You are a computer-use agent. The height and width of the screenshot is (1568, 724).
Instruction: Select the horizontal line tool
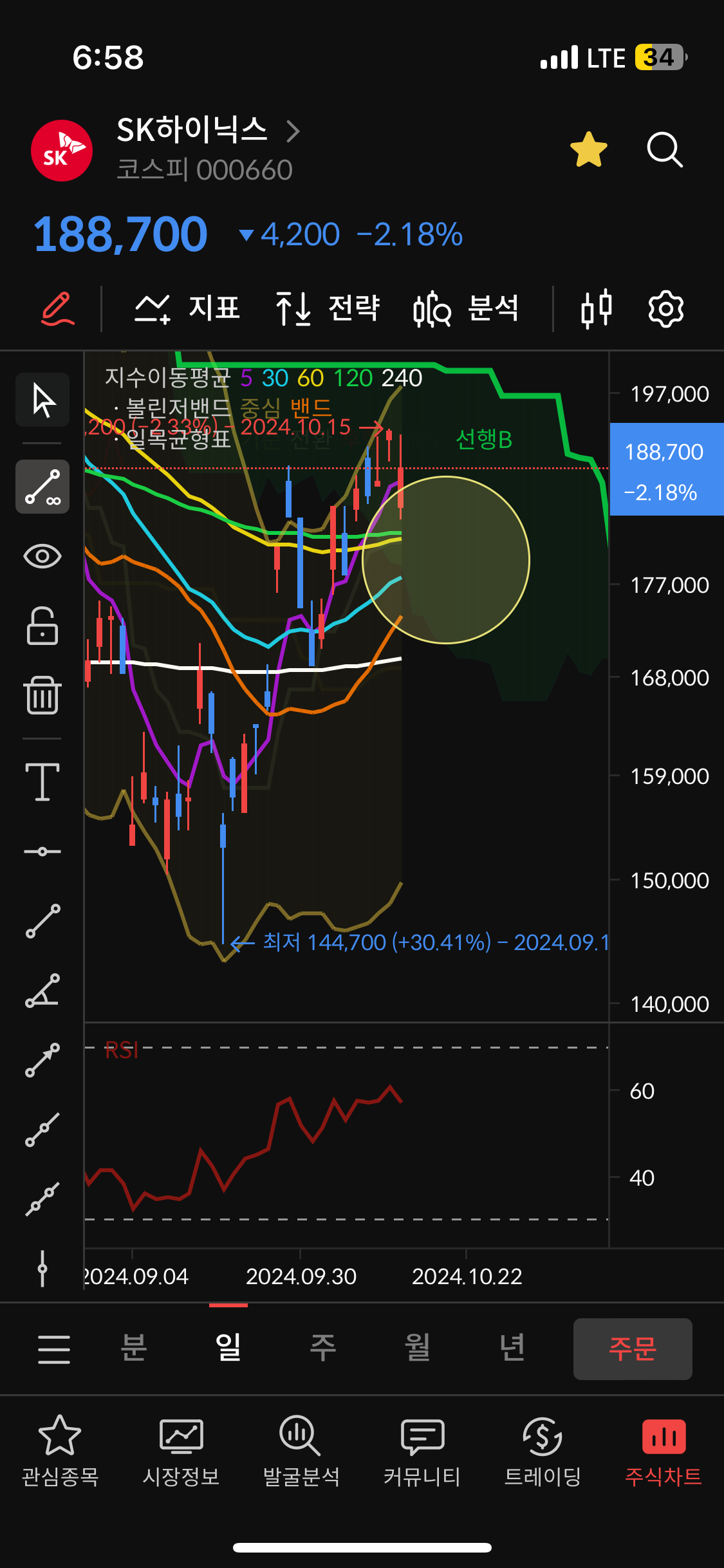coord(42,852)
